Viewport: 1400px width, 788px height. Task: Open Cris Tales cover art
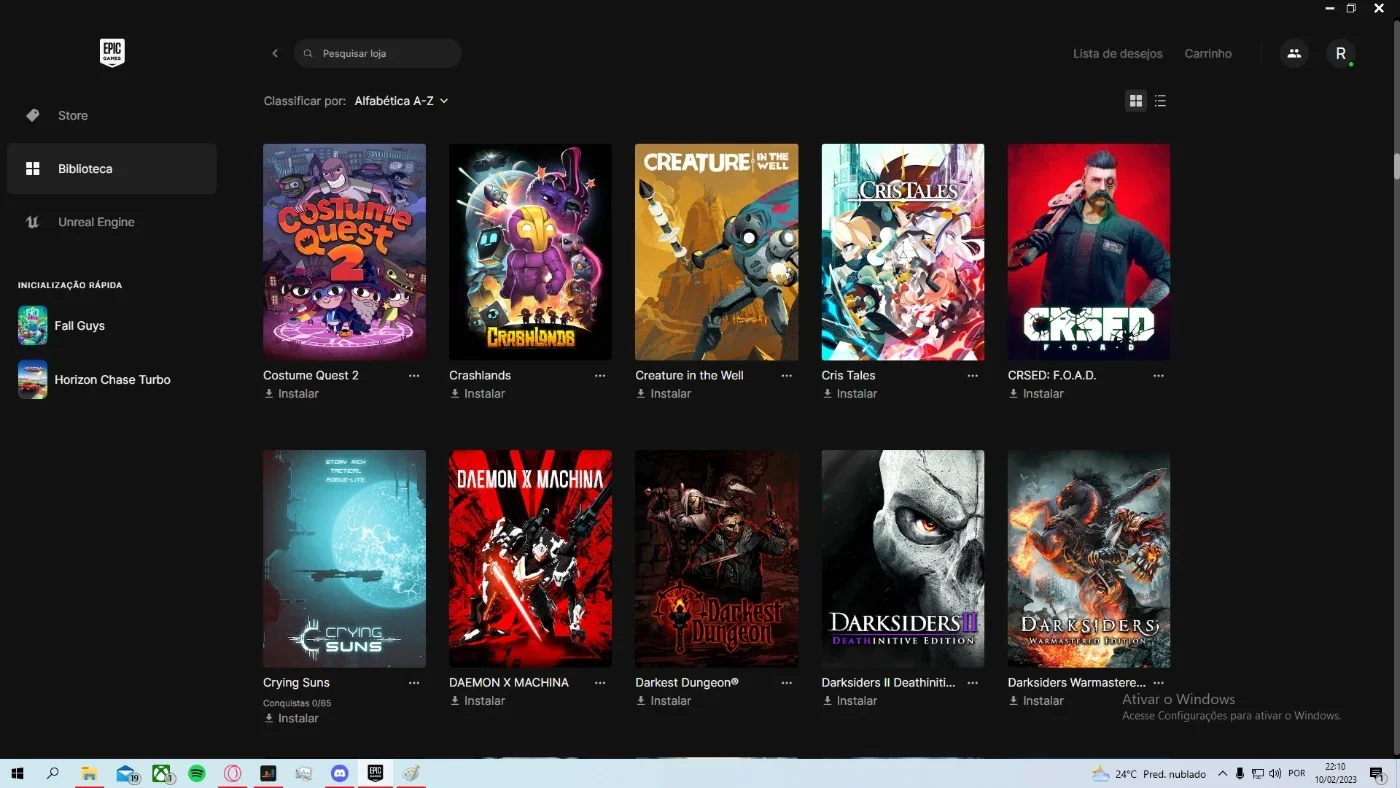tap(903, 252)
